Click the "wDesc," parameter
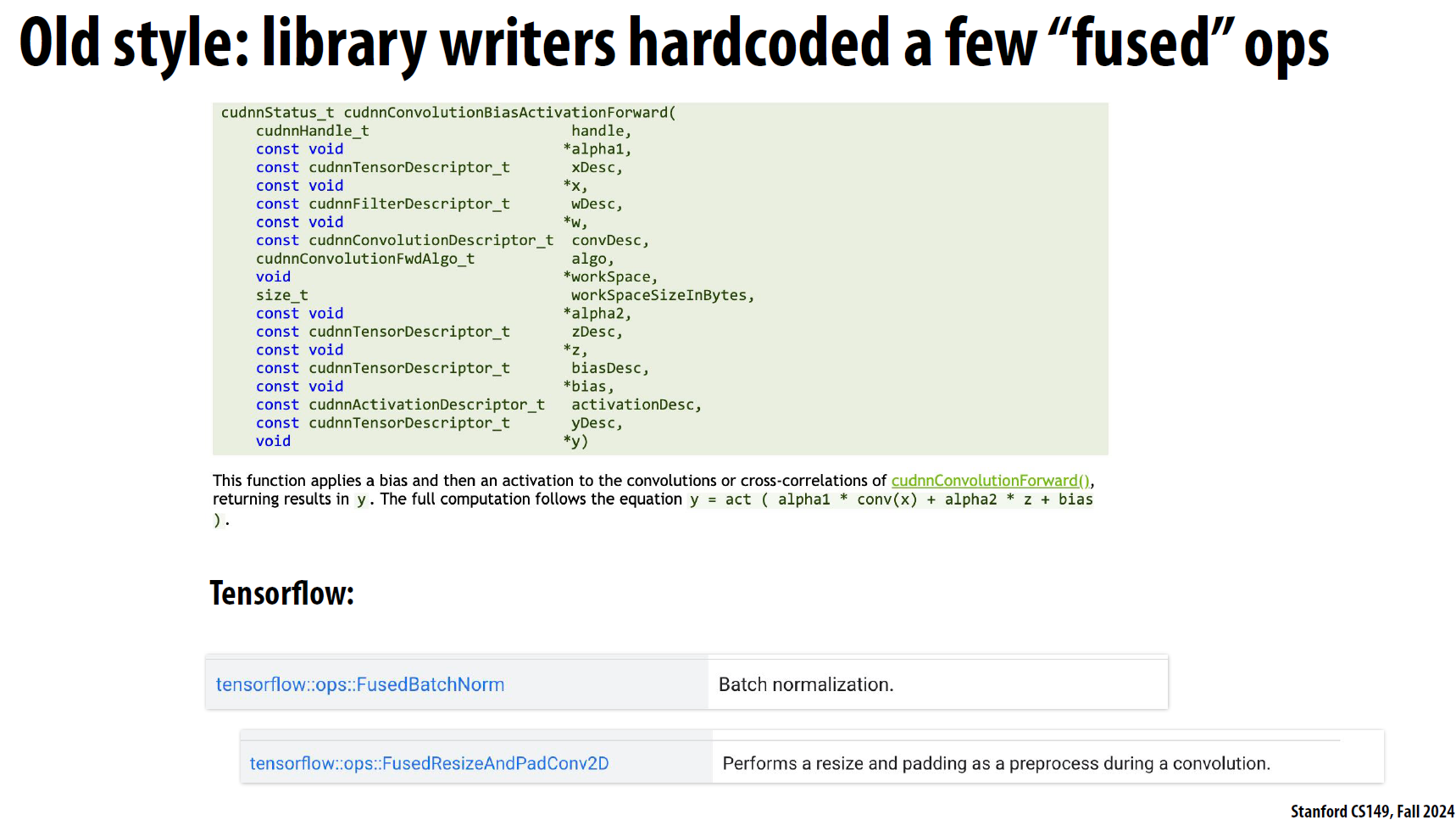The width and height of the screenshot is (1456, 820). point(597,204)
